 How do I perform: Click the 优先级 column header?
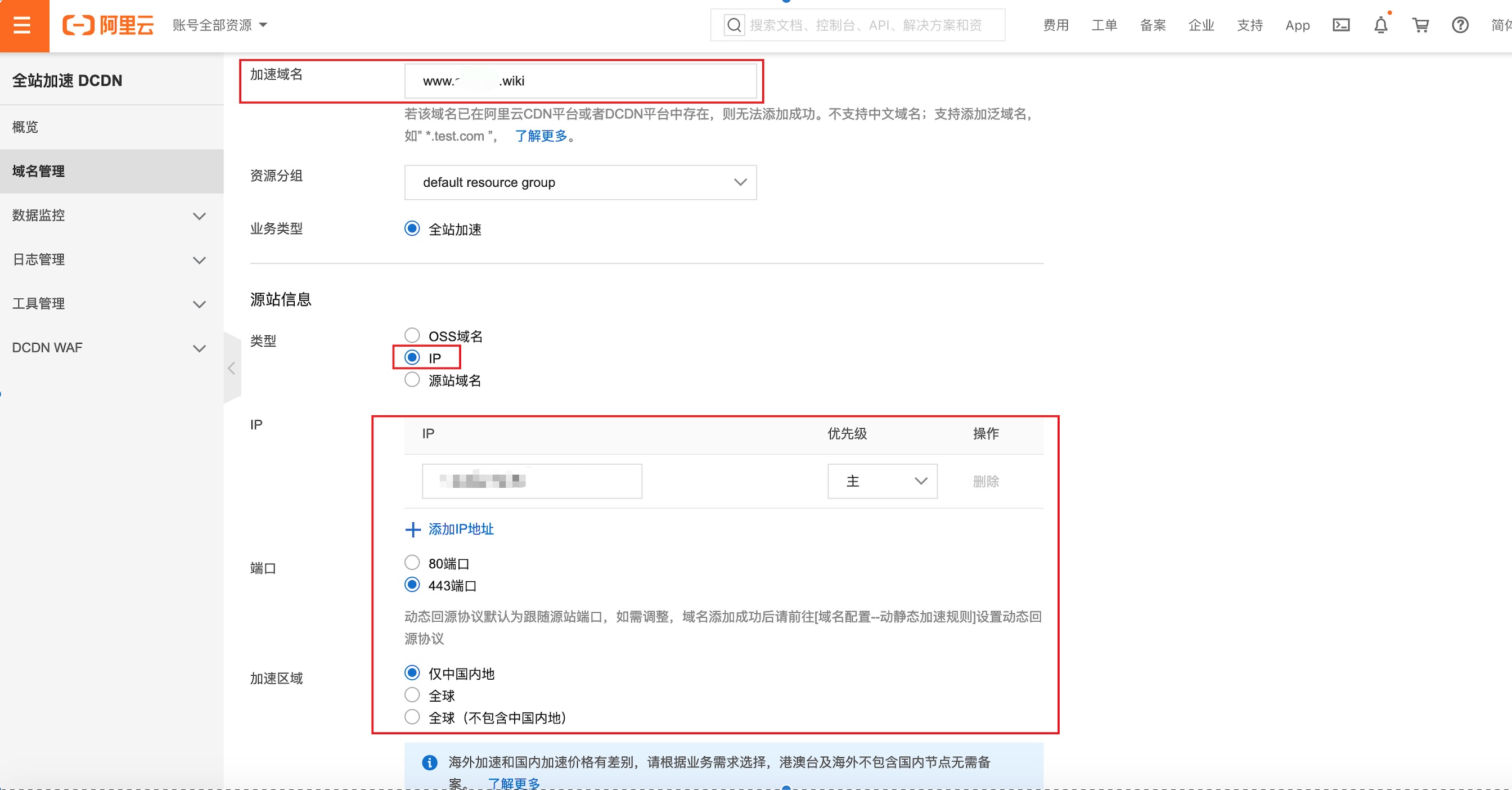[847, 434]
